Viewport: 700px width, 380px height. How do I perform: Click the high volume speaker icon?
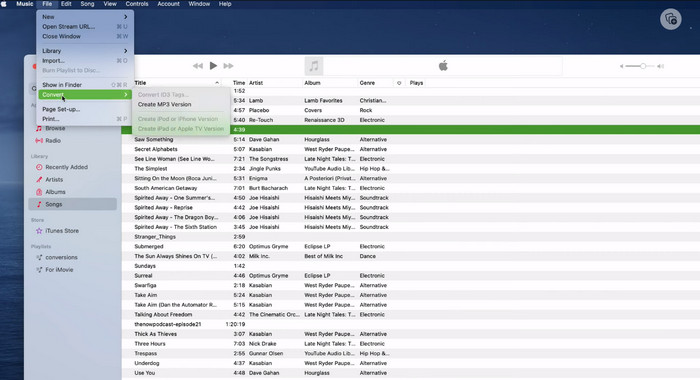click(661, 66)
